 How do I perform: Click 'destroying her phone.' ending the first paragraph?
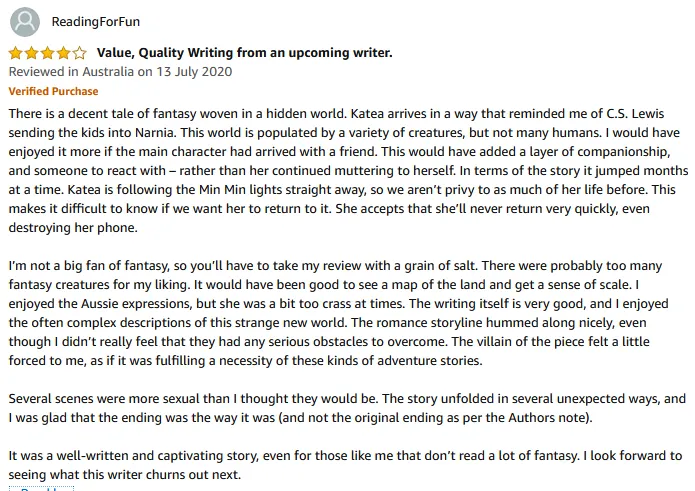click(x=73, y=228)
